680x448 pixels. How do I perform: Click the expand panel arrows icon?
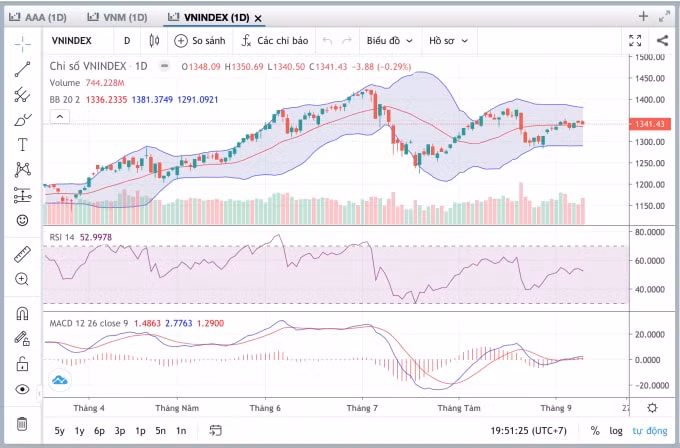(664, 17)
